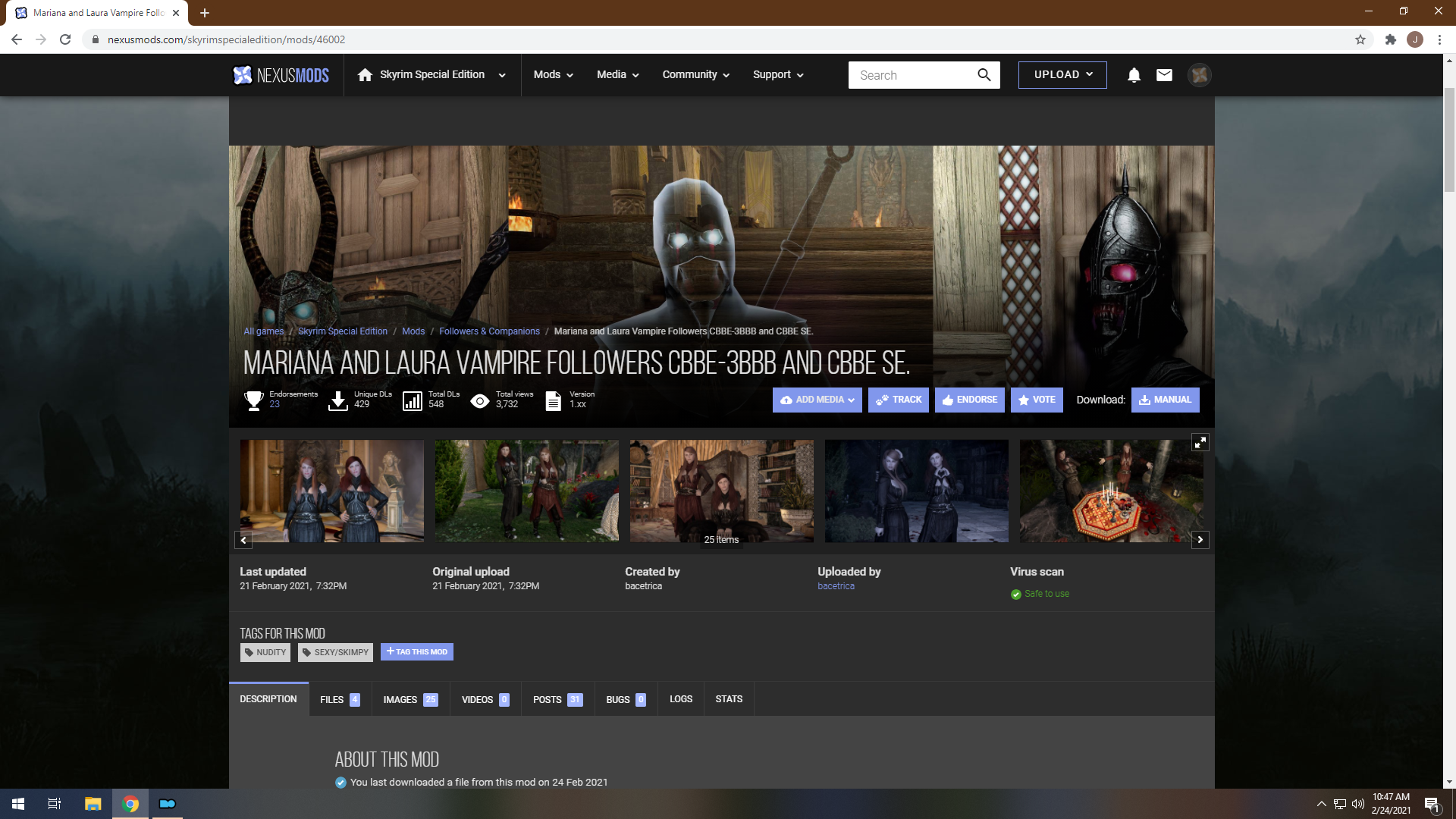The image size is (1456, 819).
Task: Open the Chrome three-dot menu
Action: click(1439, 39)
